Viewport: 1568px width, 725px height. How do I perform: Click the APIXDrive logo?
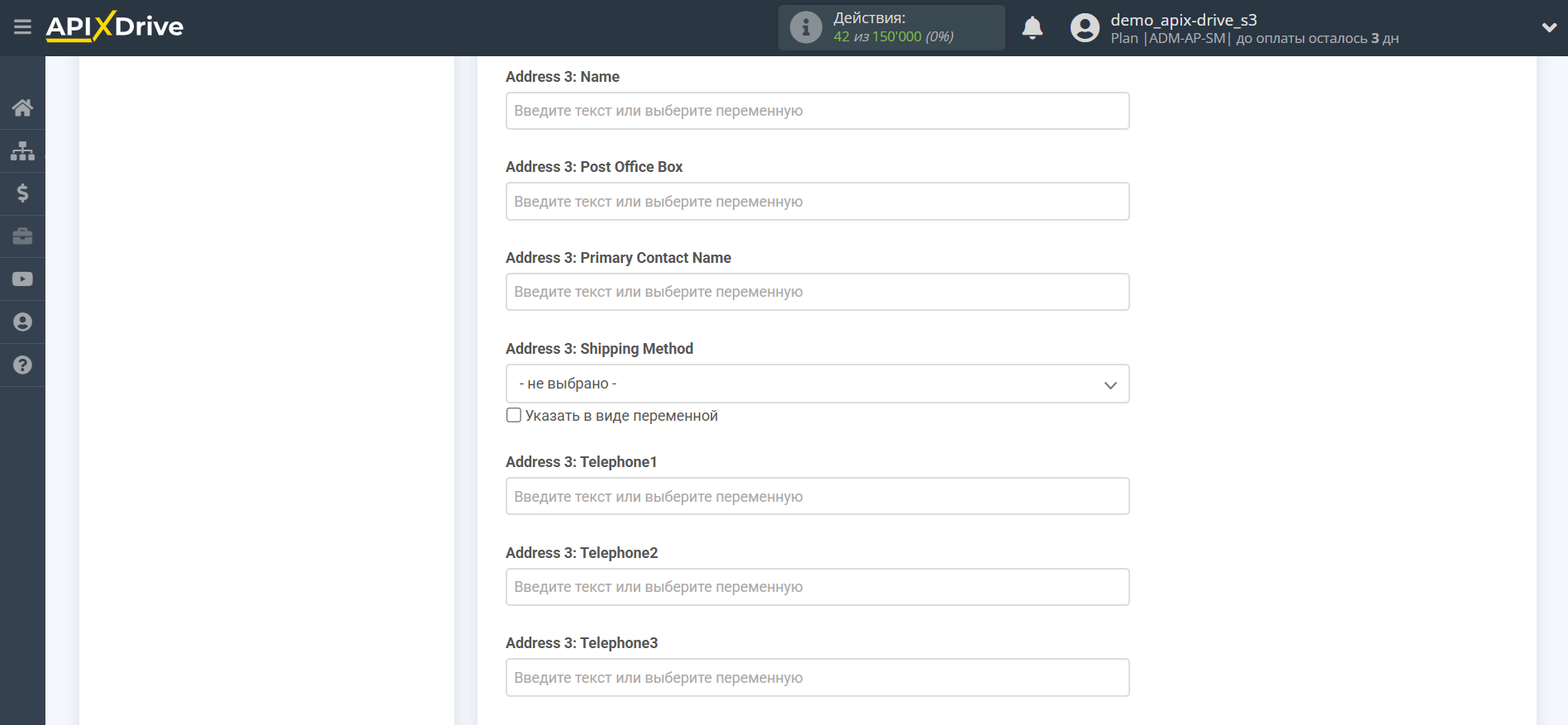click(115, 26)
